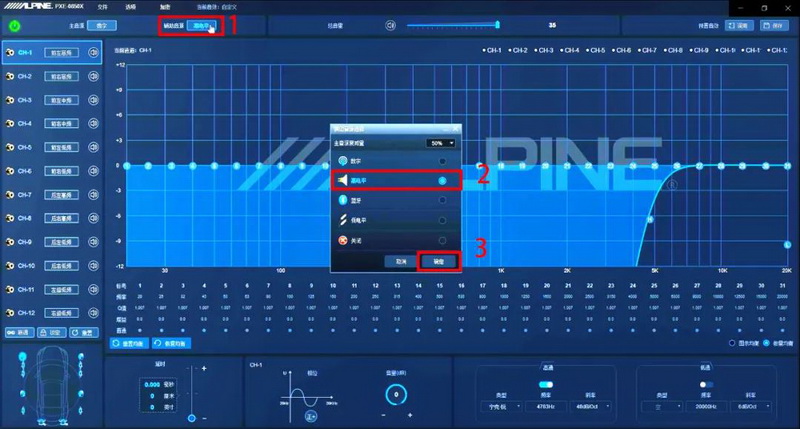The height and width of the screenshot is (429, 800).
Task: Open the Options (选项) menu
Action: tap(131, 7)
